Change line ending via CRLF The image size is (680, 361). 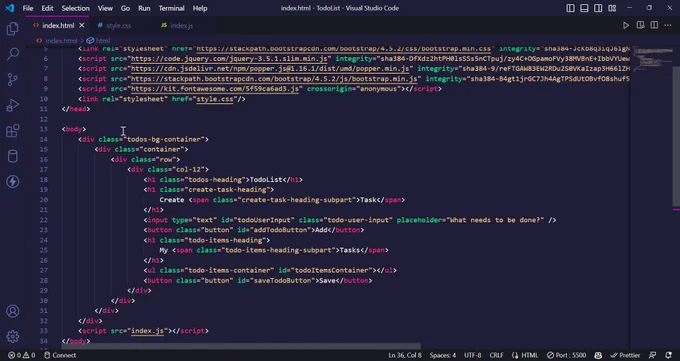coord(497,355)
